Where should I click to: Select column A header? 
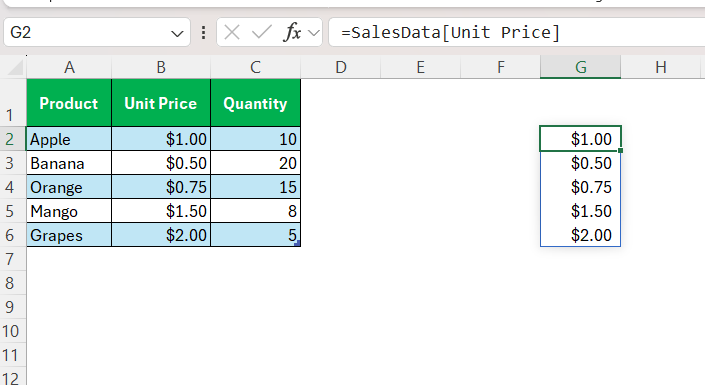(x=69, y=67)
